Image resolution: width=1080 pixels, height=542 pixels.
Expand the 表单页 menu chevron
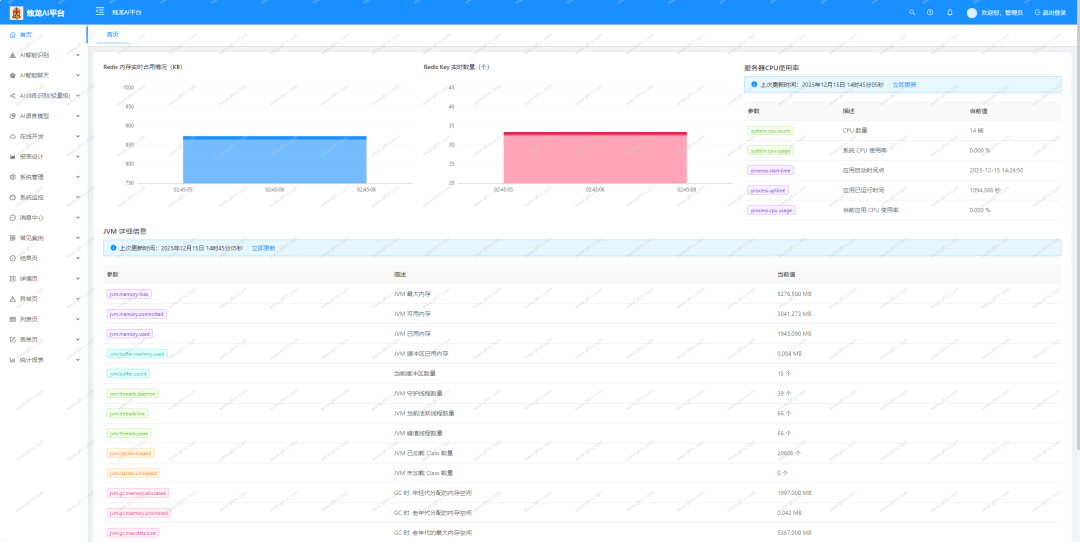click(78, 340)
